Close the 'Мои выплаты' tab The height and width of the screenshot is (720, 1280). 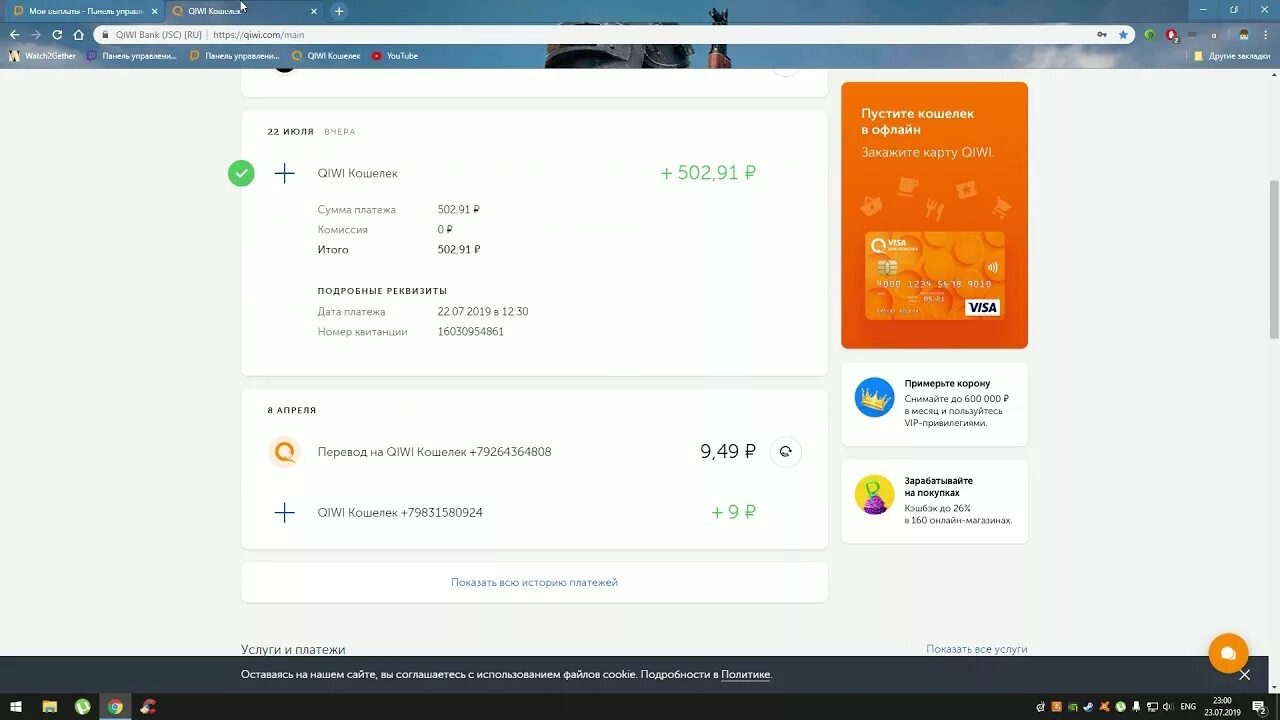tap(154, 11)
